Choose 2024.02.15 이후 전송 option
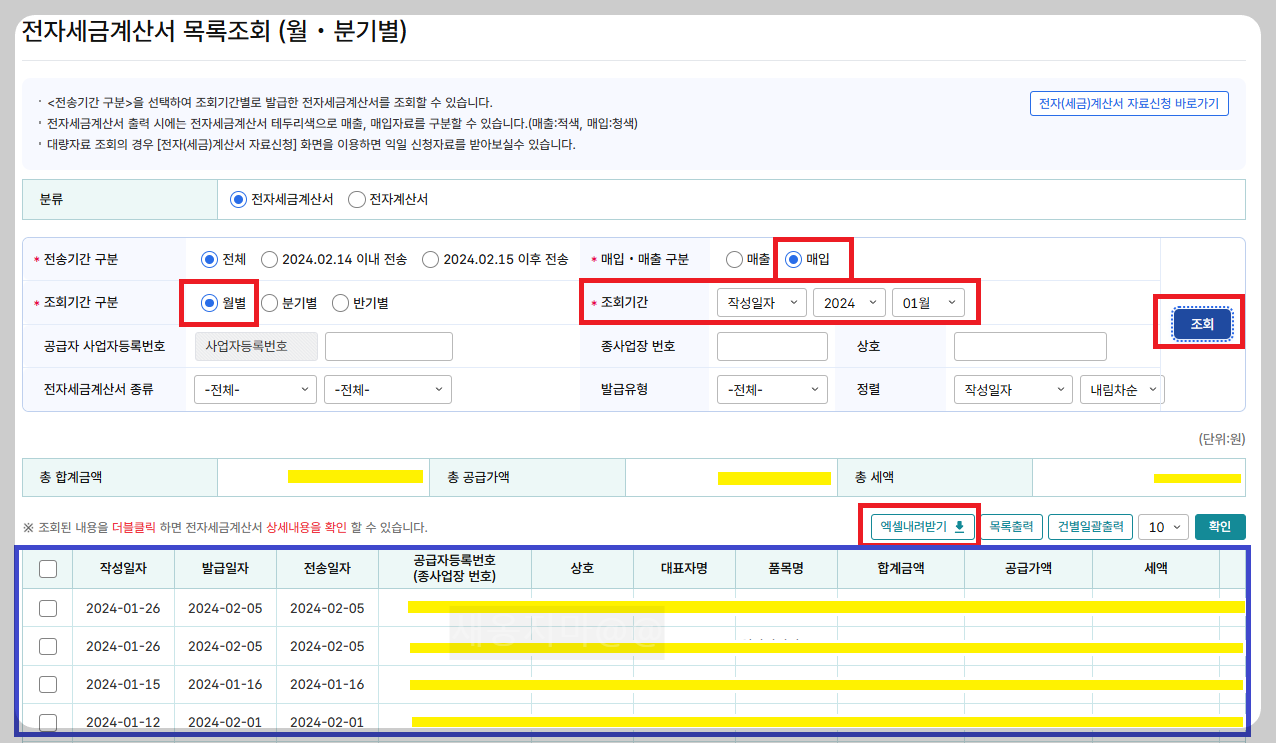 (431, 258)
